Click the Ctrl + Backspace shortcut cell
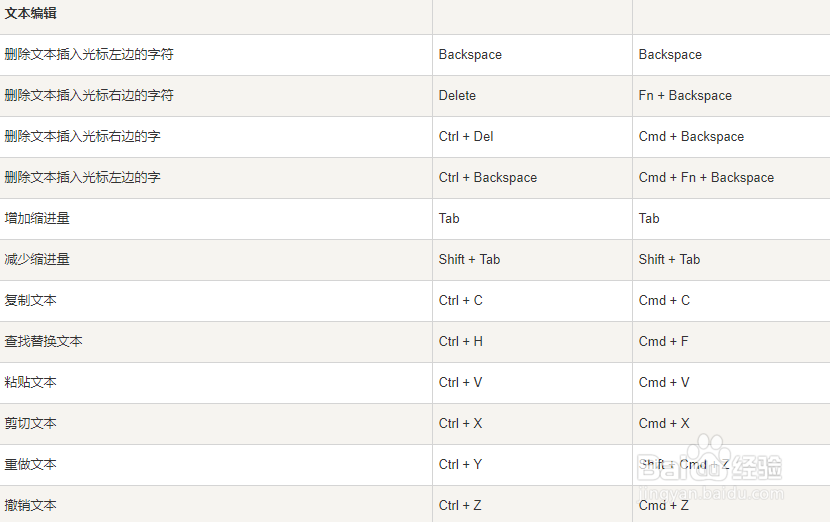 click(x=488, y=178)
